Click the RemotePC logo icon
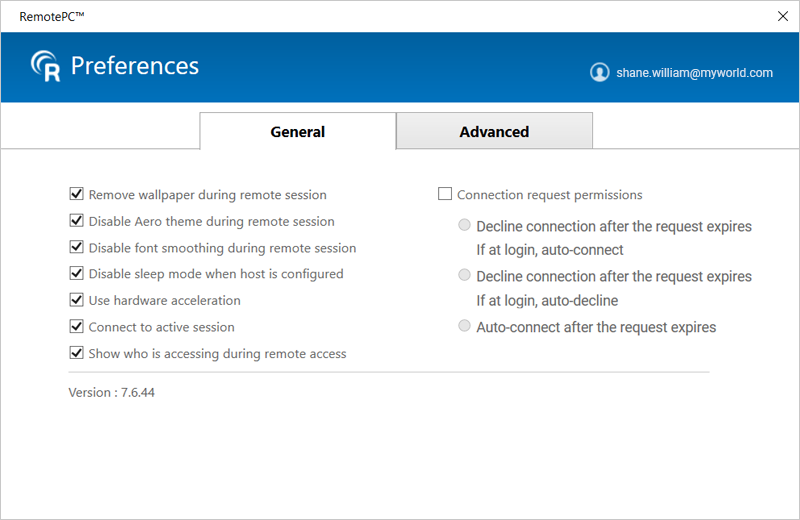Screen dimensions: 800x520 46,66
